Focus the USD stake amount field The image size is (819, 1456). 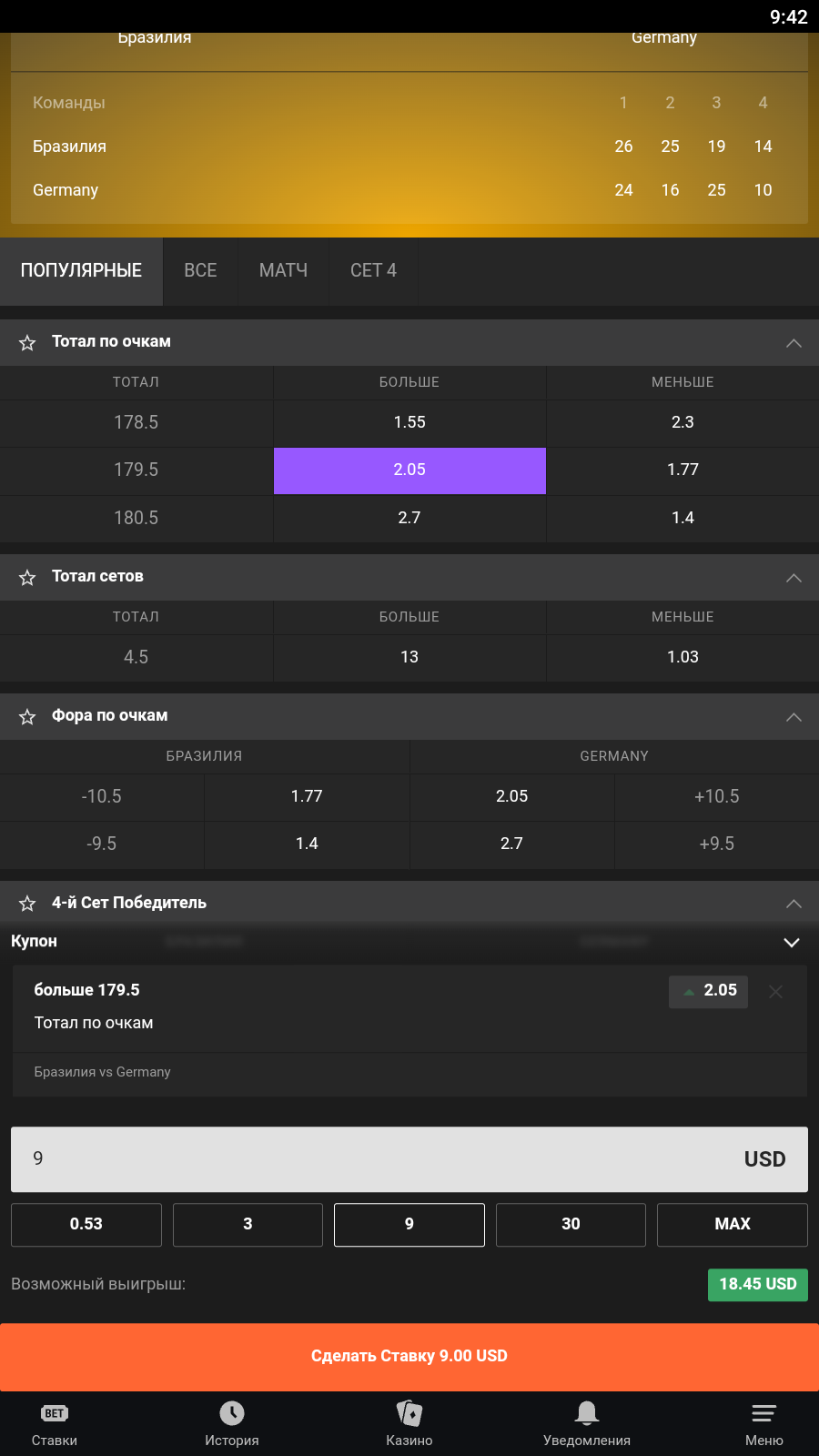[x=364, y=1159]
